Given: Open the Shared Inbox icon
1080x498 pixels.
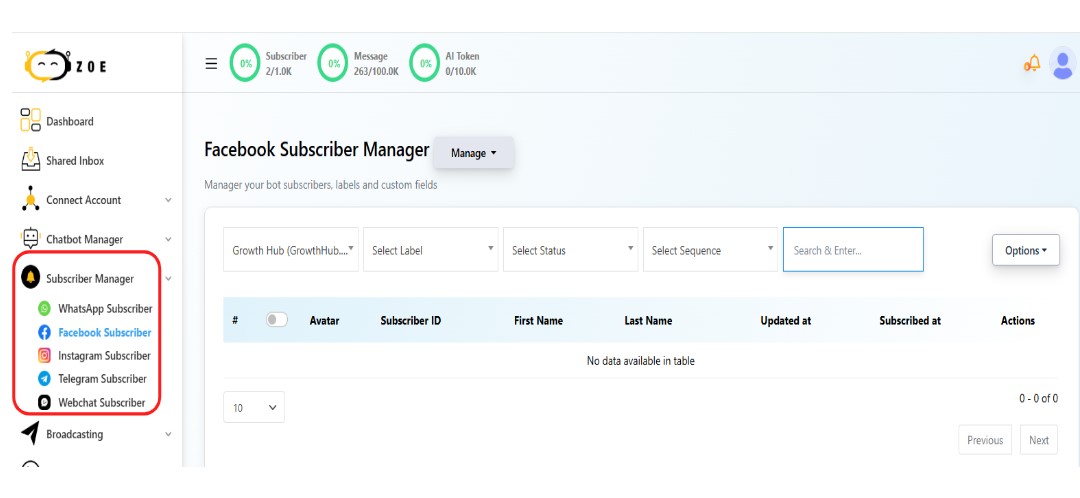Looking at the screenshot, I should coord(30,160).
